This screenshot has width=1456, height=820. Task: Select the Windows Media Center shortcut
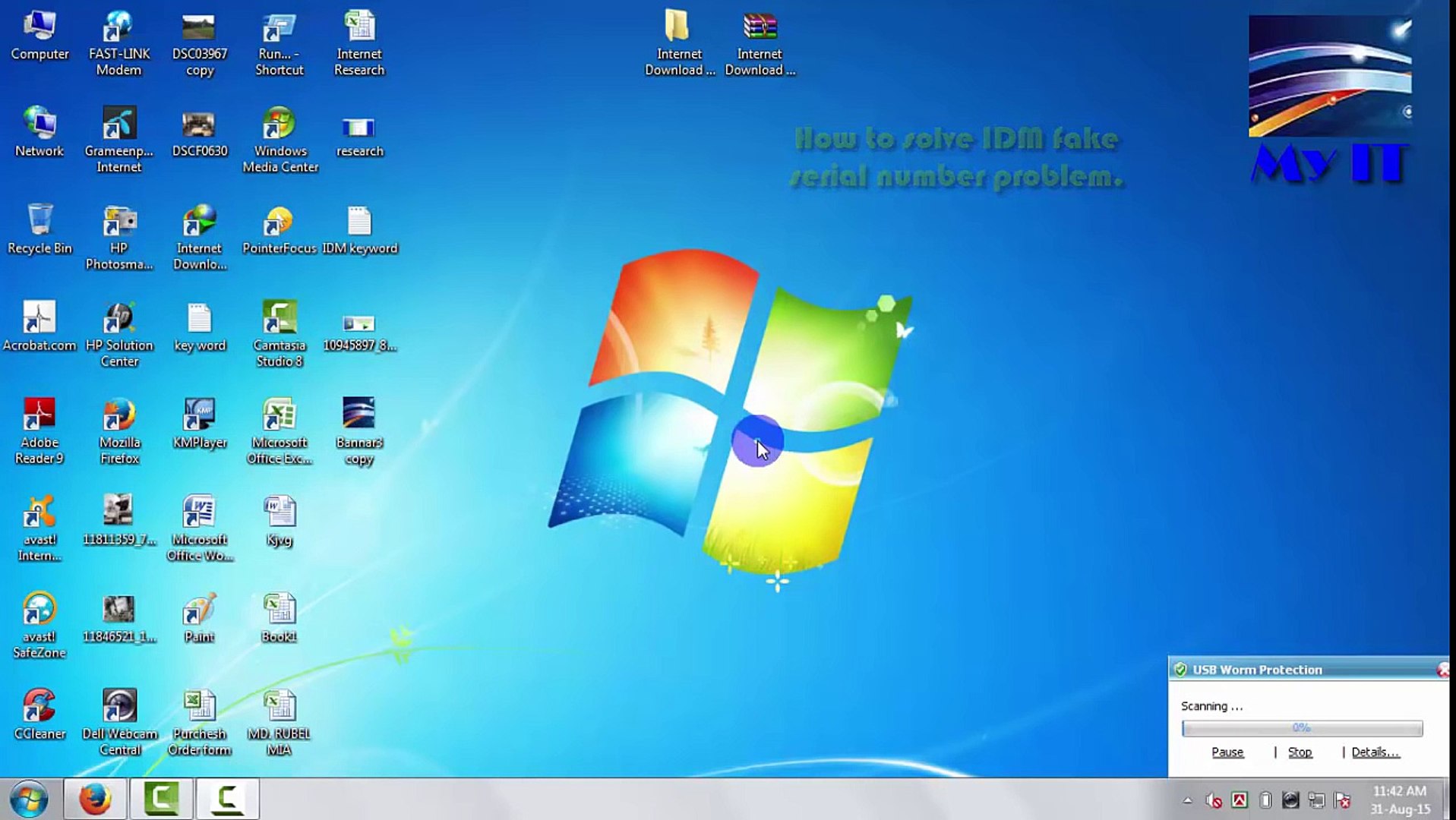(280, 140)
